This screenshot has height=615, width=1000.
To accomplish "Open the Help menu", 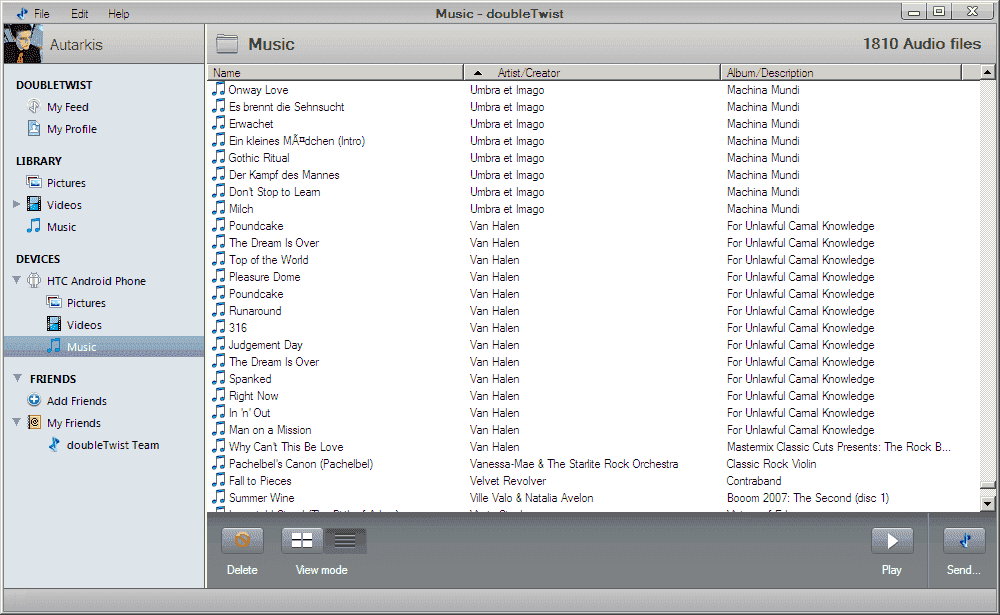I will [x=118, y=13].
